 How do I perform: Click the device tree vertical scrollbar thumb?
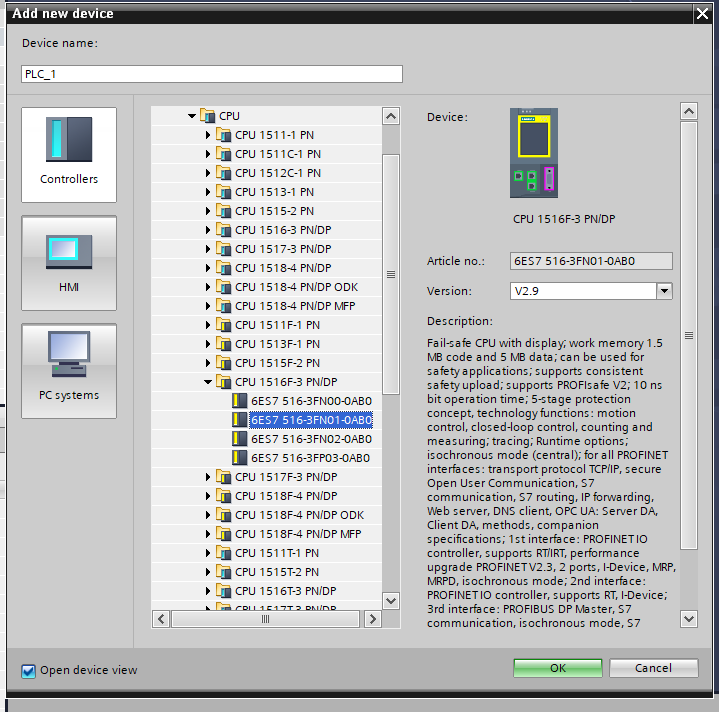click(391, 274)
